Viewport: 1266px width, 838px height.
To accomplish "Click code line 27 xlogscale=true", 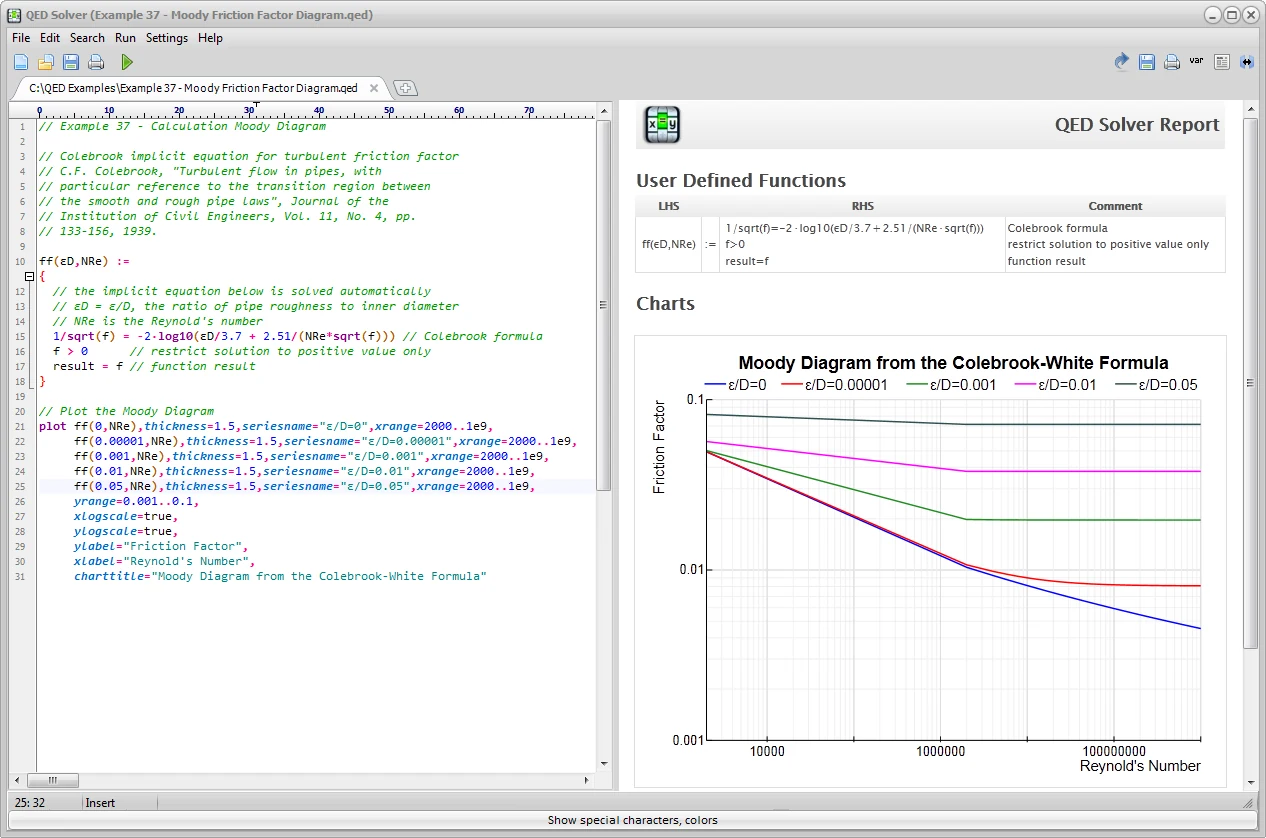I will (x=125, y=516).
